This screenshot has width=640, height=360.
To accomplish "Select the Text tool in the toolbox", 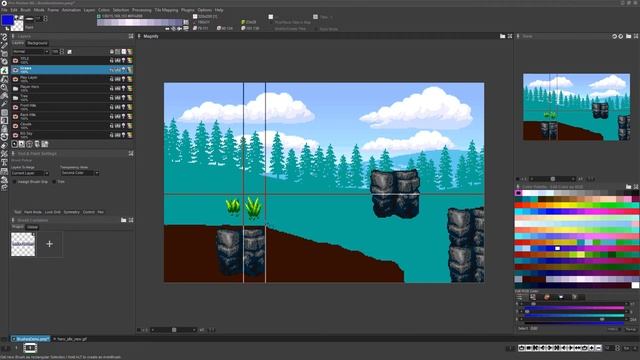I will 4,162.
